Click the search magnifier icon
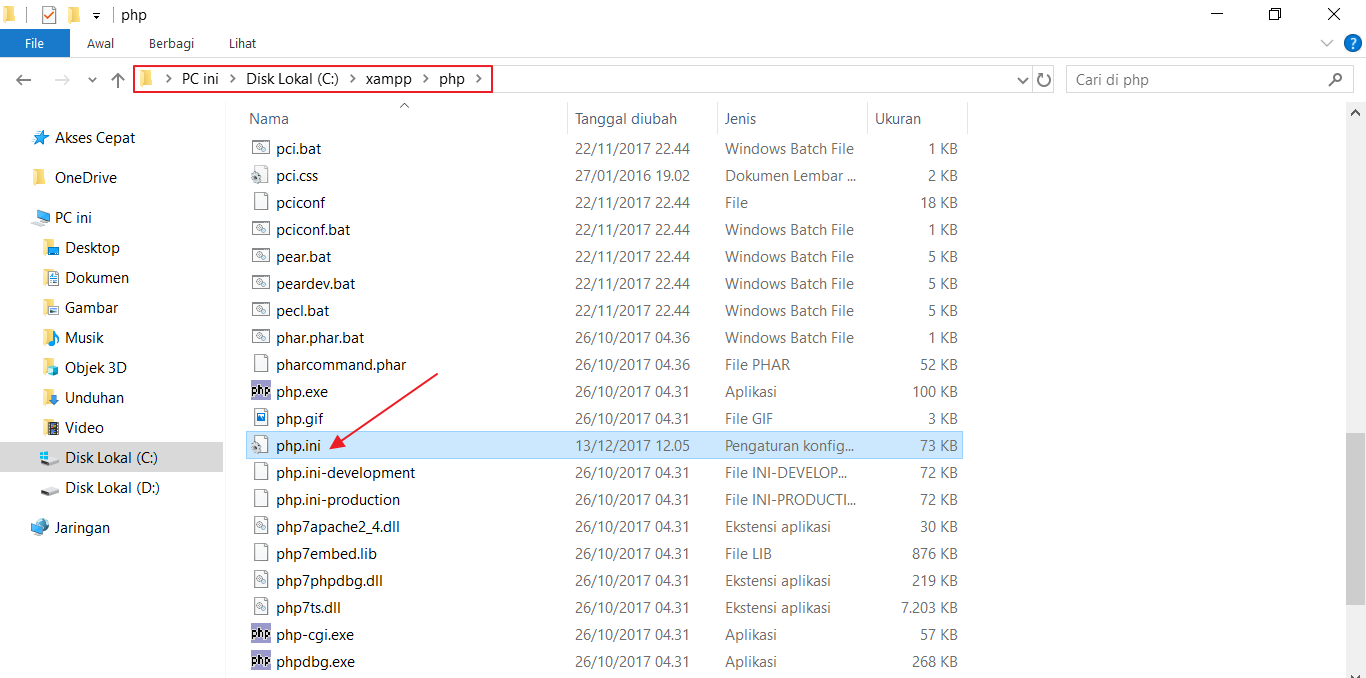The image size is (1366, 678). 1335,79
